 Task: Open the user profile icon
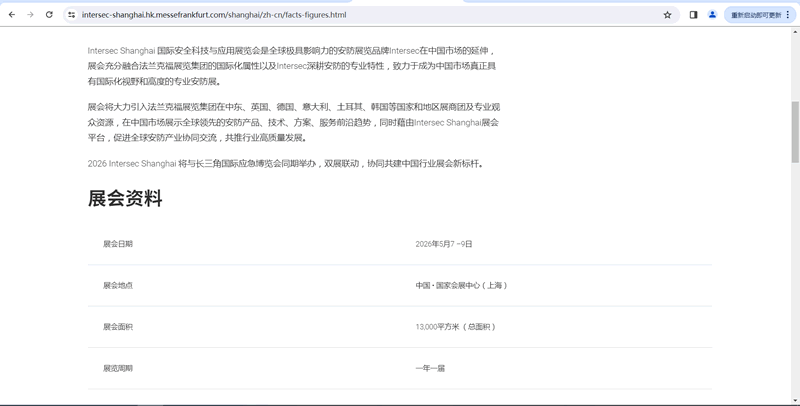[x=712, y=15]
